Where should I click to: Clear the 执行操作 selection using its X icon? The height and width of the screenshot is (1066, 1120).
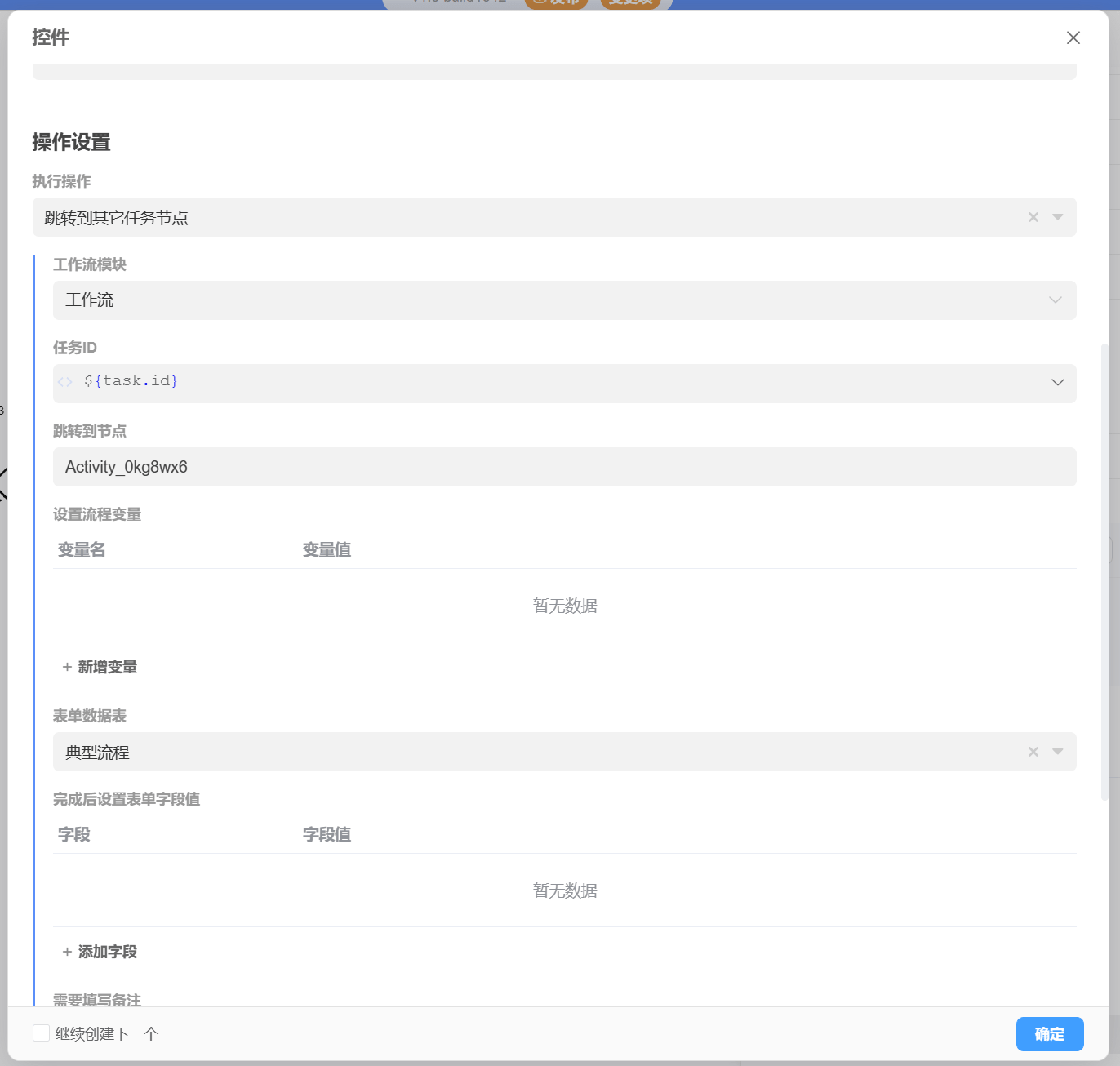[x=1033, y=217]
